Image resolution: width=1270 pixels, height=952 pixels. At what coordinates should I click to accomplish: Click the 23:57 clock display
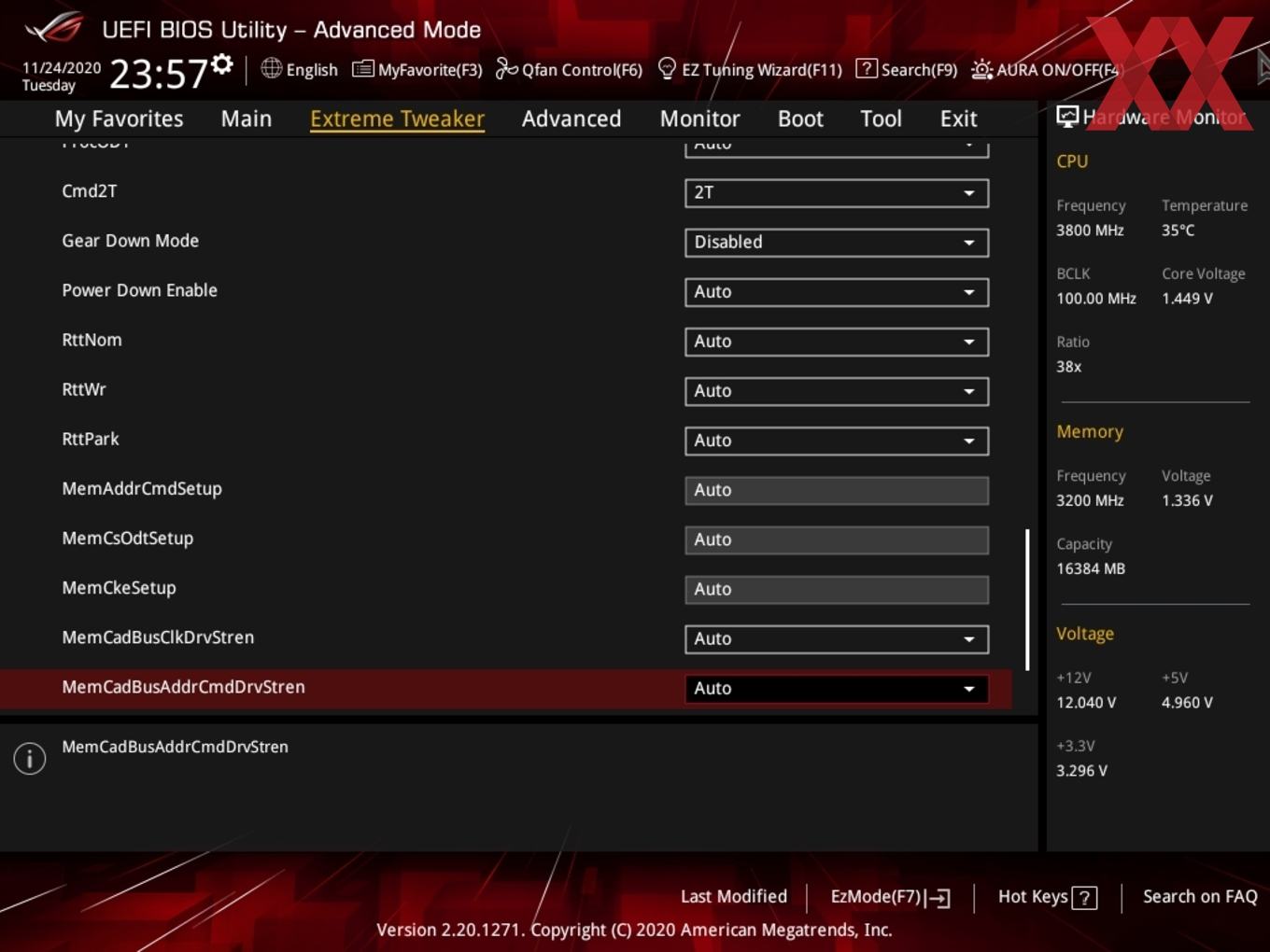159,74
